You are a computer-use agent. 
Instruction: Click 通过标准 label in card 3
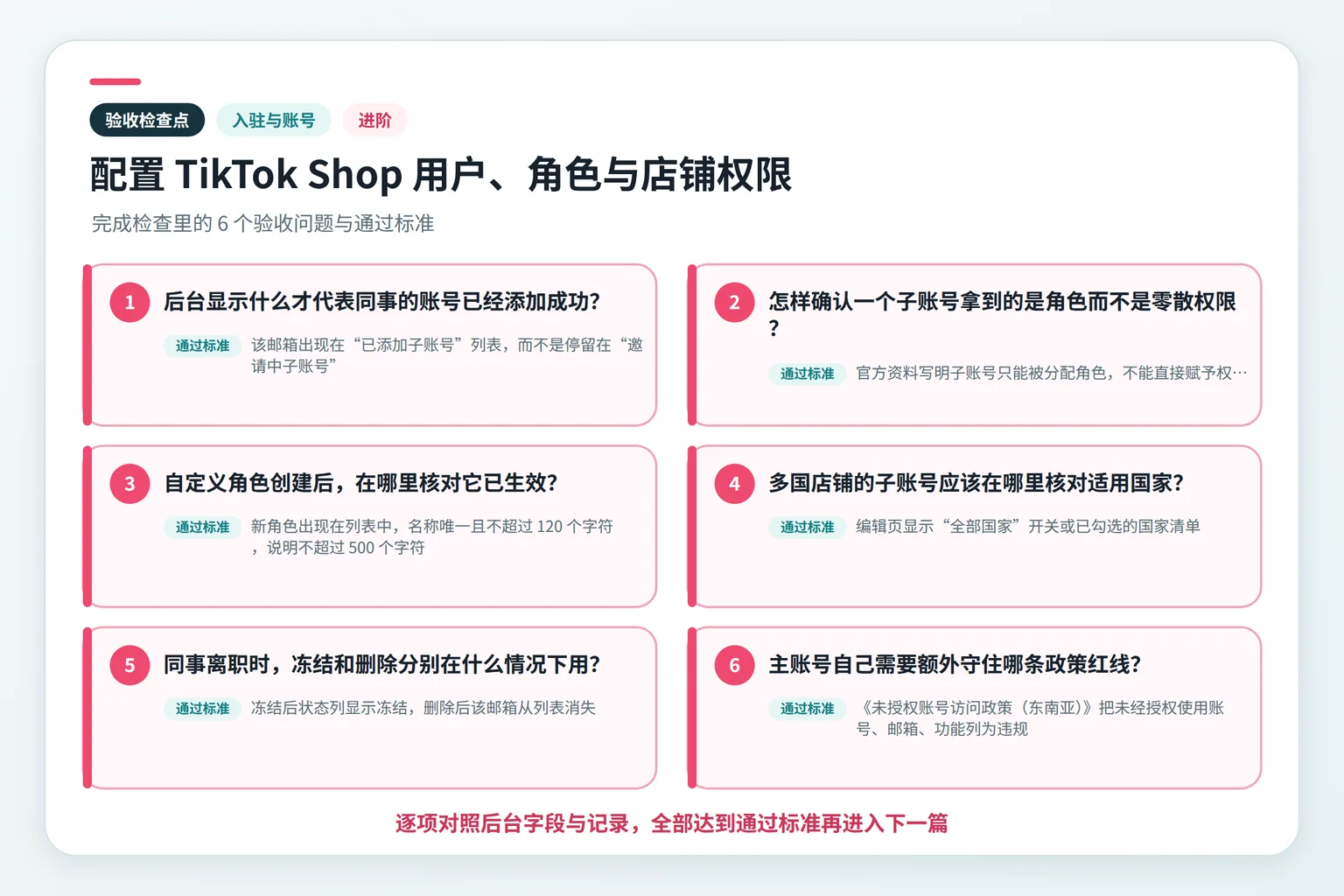point(202,527)
